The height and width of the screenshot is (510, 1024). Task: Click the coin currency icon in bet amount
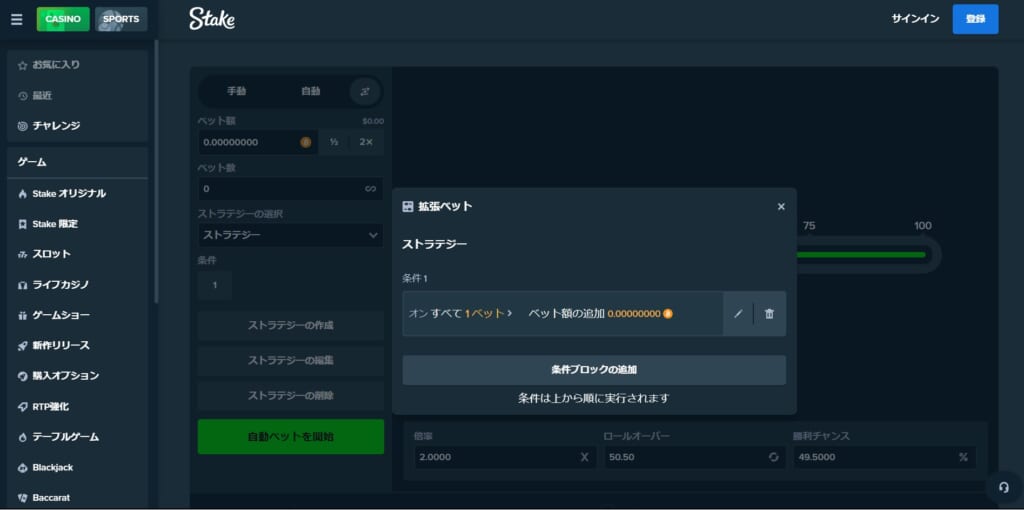point(306,142)
